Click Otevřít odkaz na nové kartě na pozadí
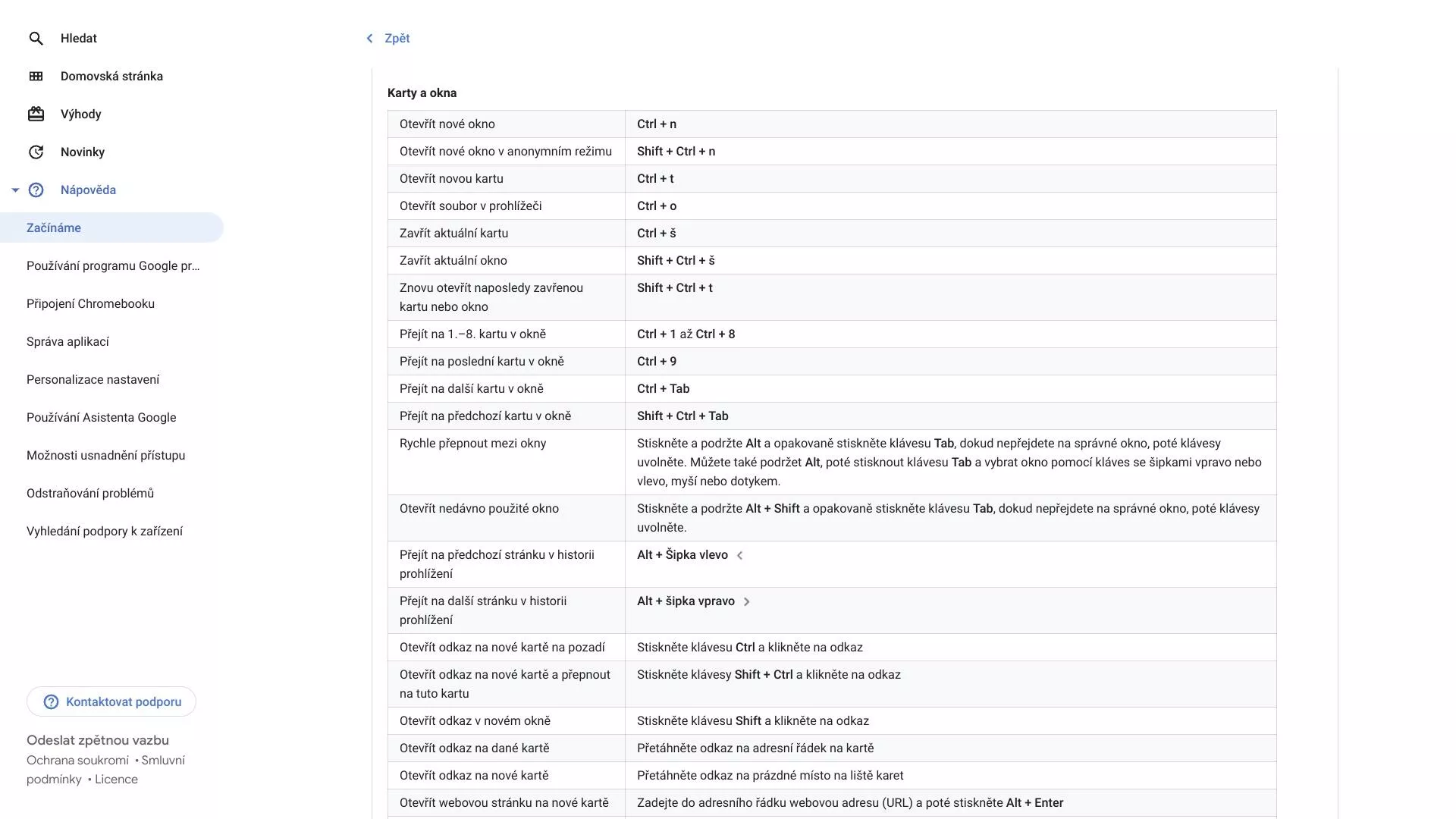This screenshot has height=819, width=1456. [507, 647]
